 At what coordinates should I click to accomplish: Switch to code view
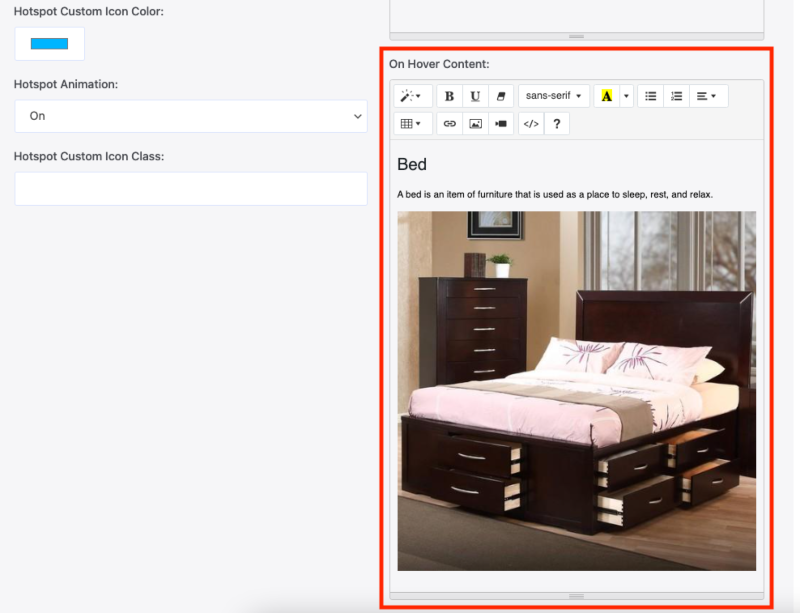pyautogui.click(x=531, y=124)
